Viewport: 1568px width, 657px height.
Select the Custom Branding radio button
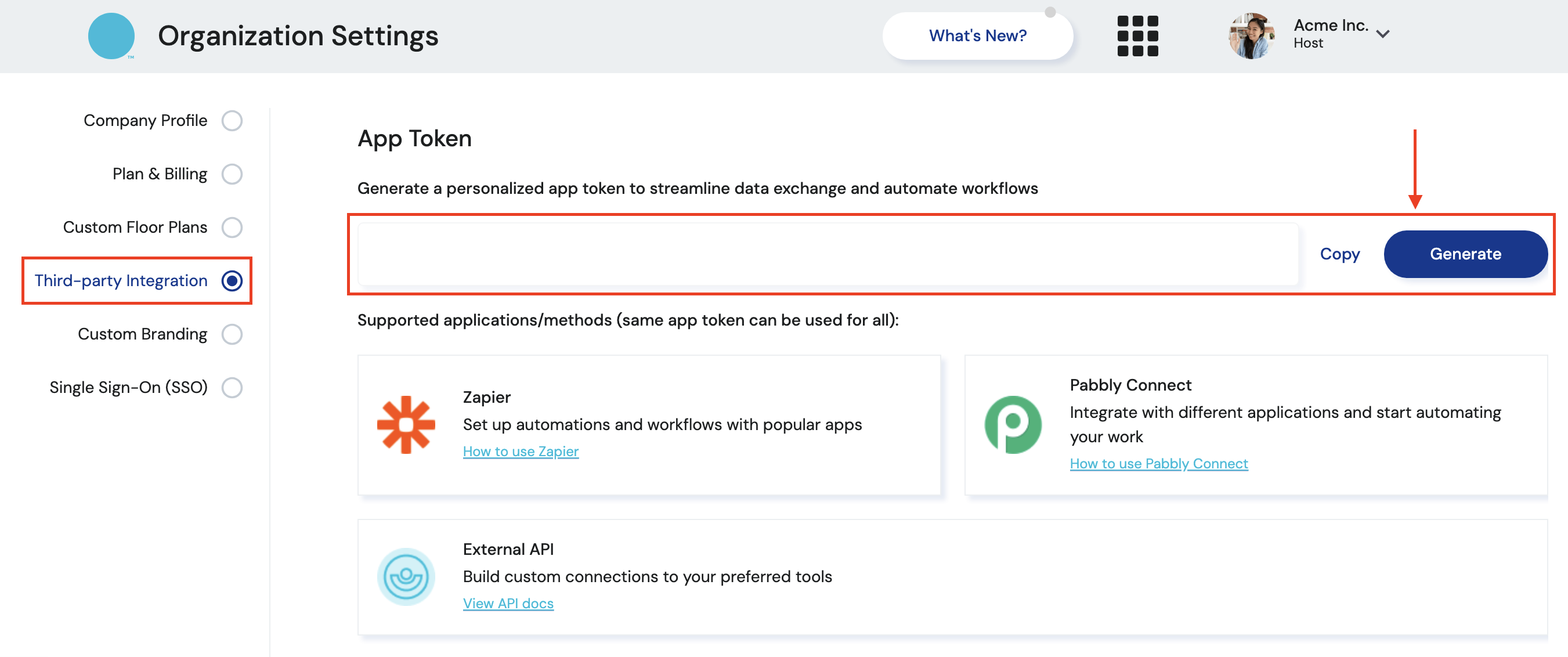tap(232, 334)
